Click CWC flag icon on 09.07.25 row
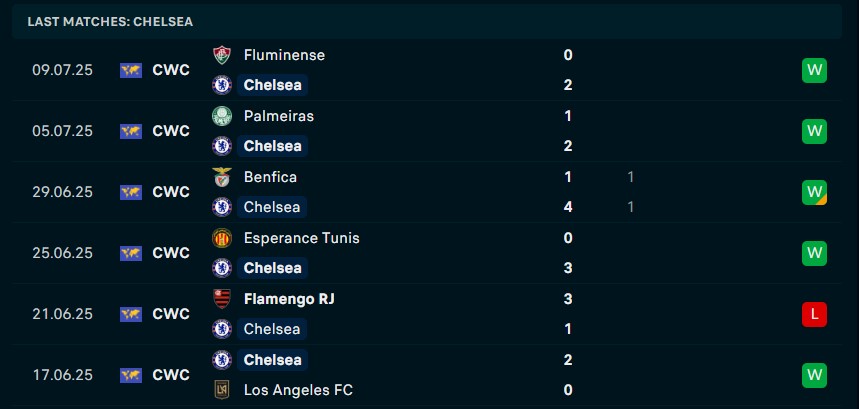This screenshot has width=859, height=409. (x=131, y=70)
